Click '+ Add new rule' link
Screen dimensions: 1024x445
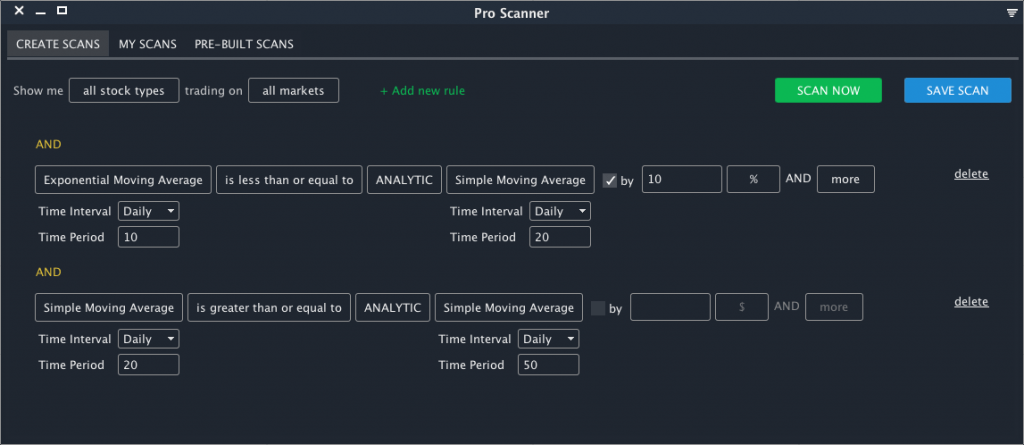point(423,91)
